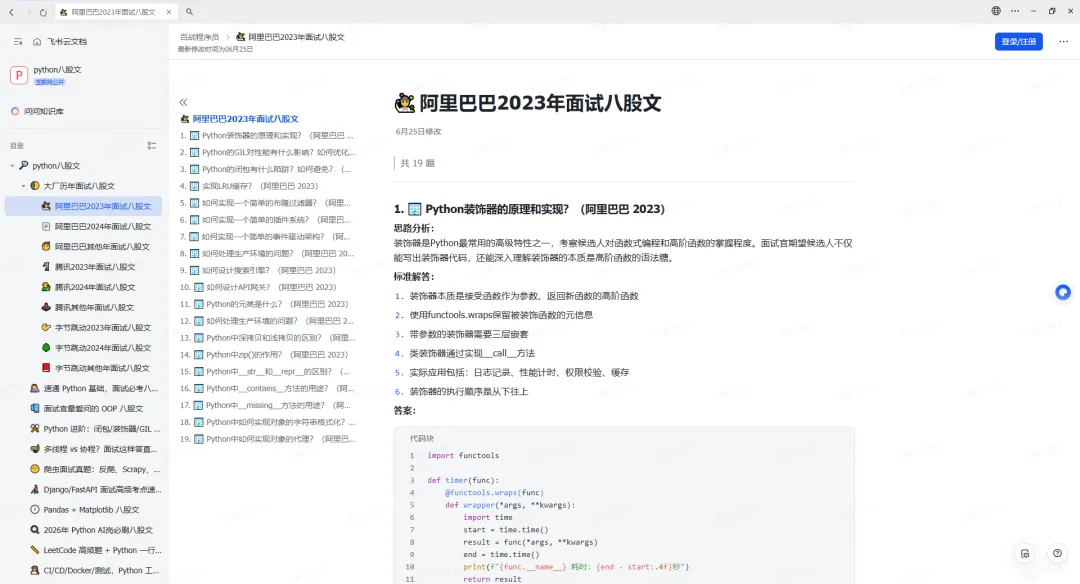Screen dimensions: 1080x584
Task: Click the icon before 2026年 Python AI岗必刷八股文
Action: 34,530
